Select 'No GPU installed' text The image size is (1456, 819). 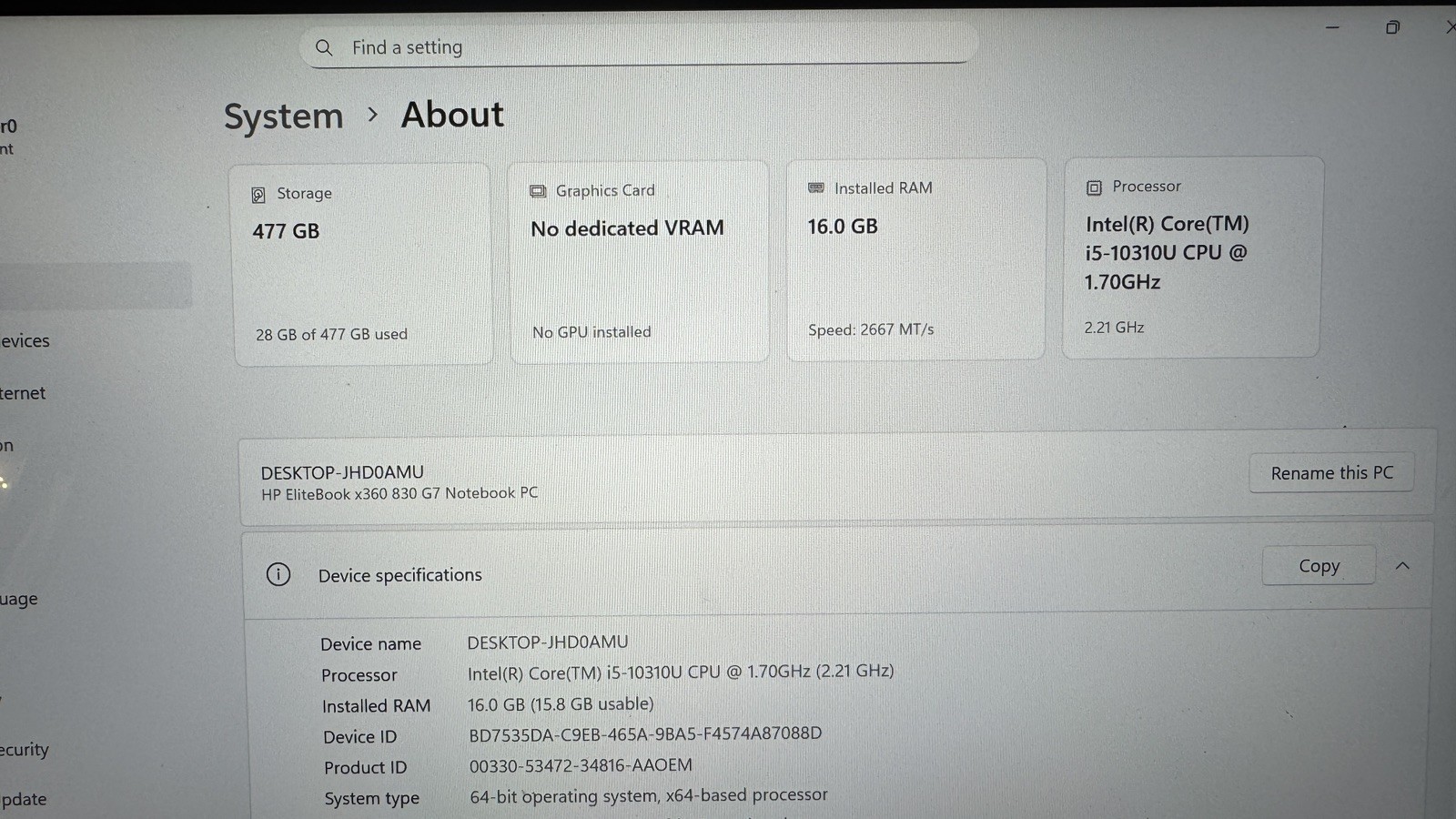pyautogui.click(x=591, y=332)
